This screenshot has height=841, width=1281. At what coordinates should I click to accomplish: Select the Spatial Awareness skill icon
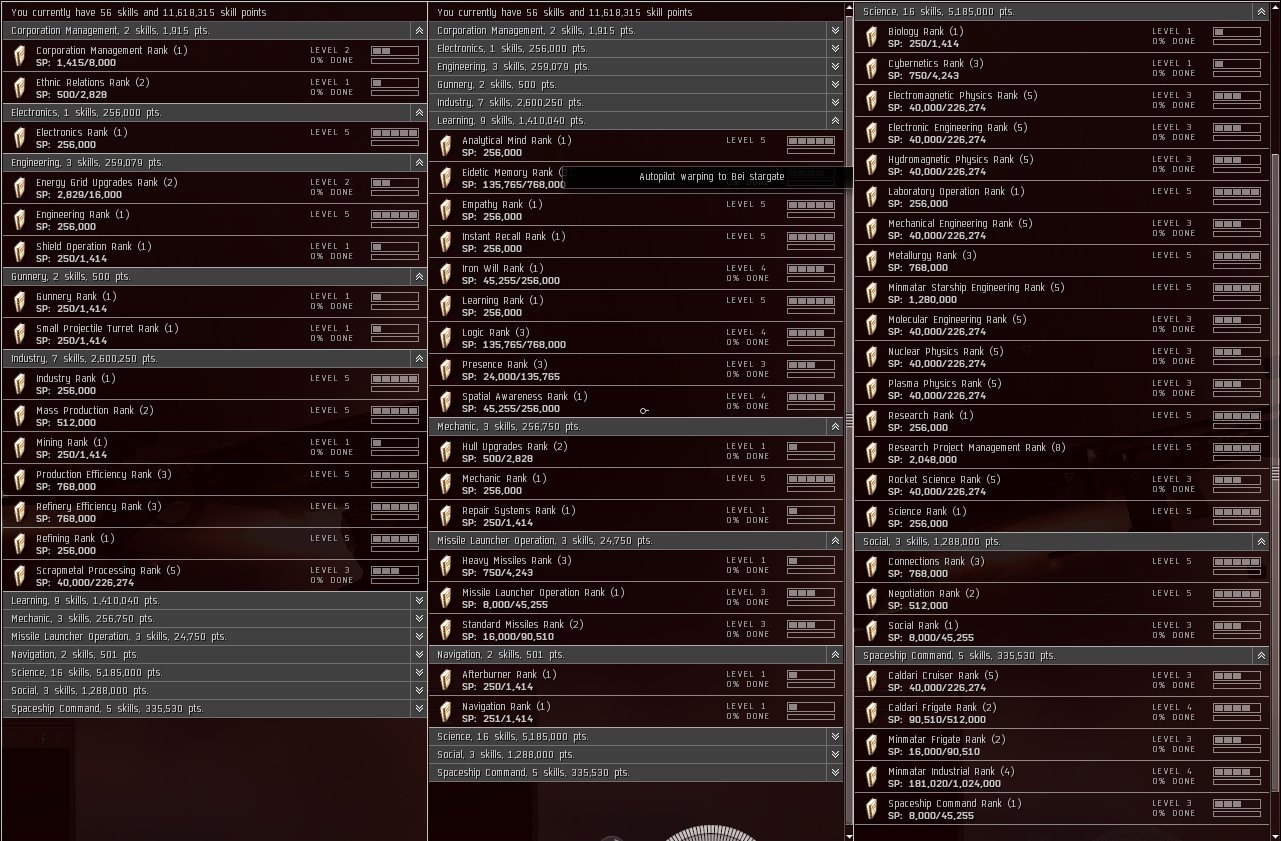(x=445, y=402)
